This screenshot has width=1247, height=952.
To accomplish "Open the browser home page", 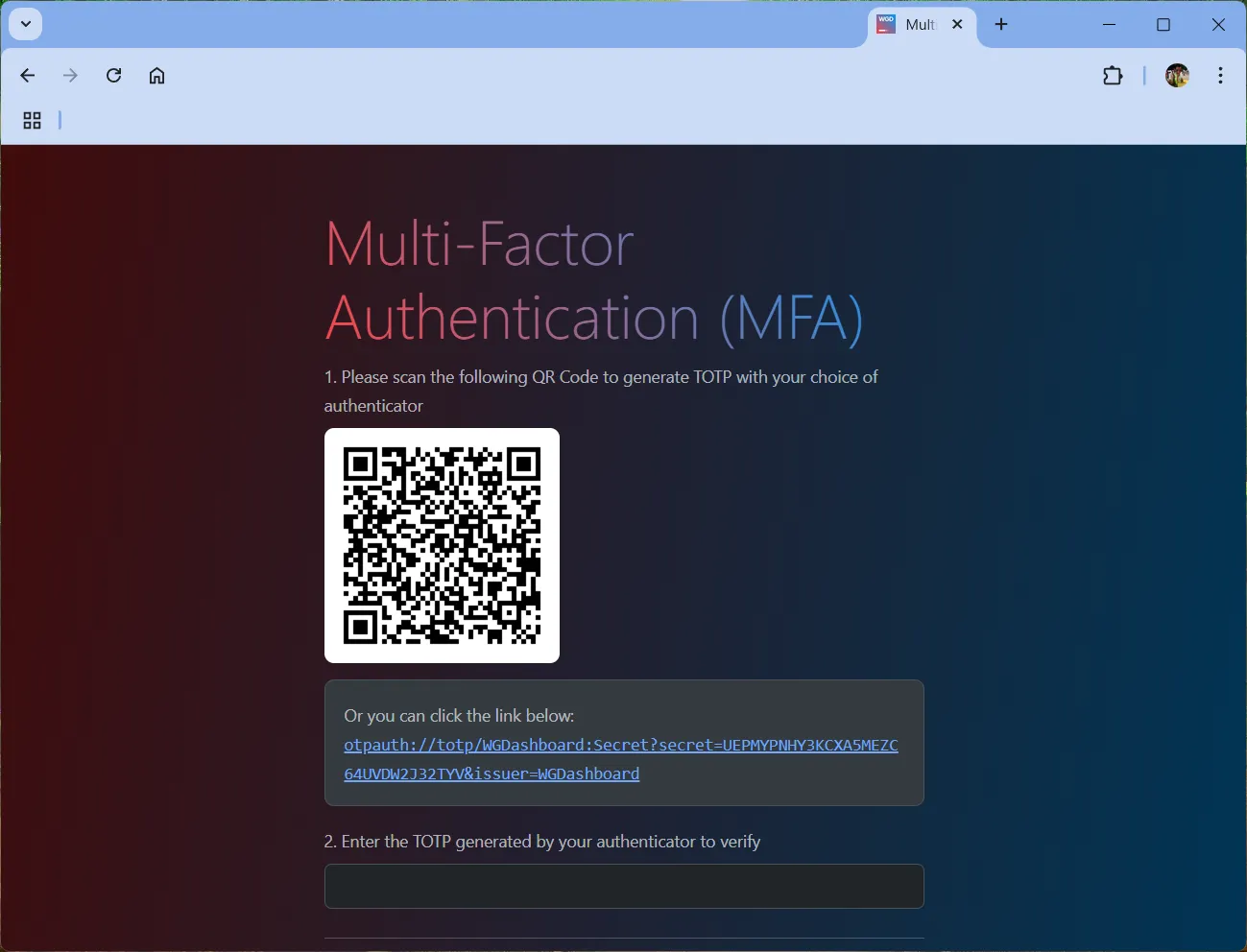I will (157, 76).
